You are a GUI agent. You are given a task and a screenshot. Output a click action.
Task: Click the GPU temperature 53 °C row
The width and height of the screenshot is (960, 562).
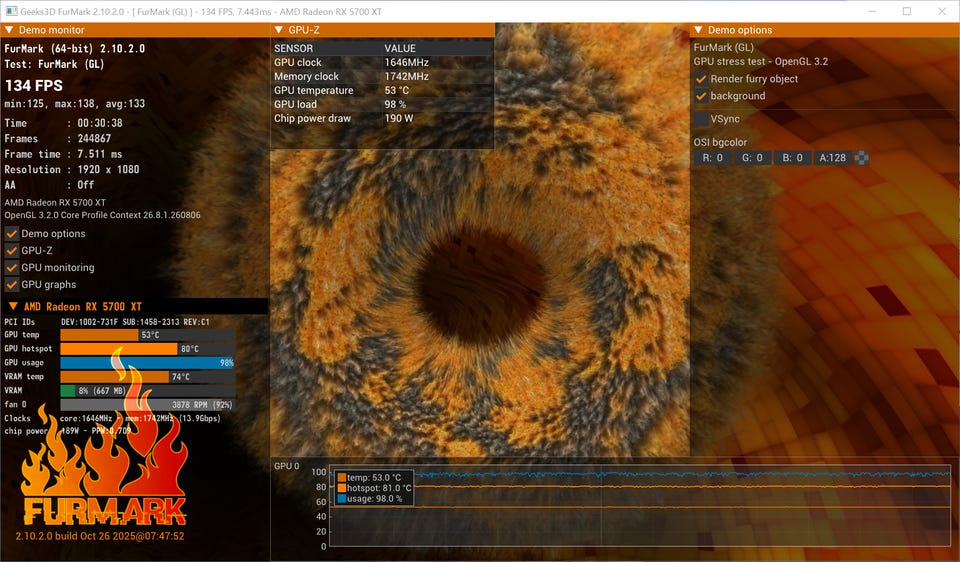tap(382, 91)
